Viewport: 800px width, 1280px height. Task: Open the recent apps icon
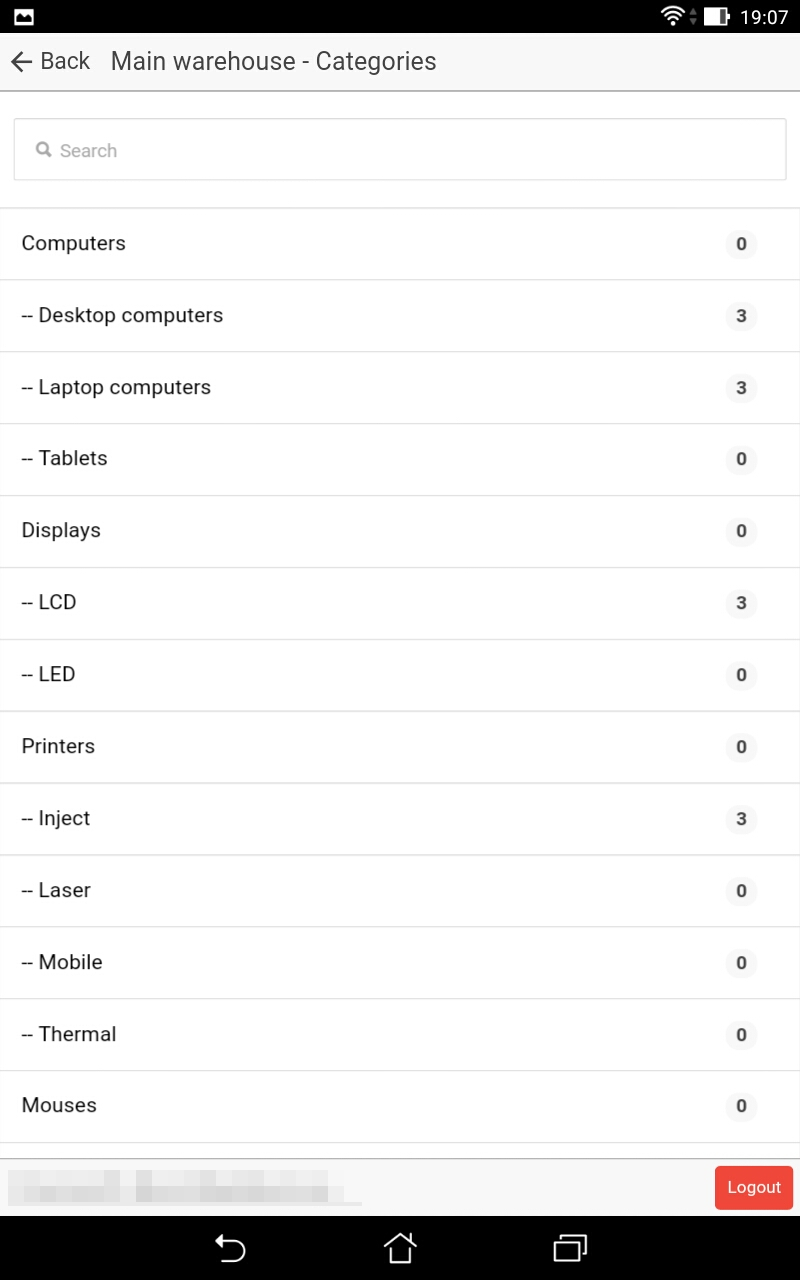(x=570, y=1248)
